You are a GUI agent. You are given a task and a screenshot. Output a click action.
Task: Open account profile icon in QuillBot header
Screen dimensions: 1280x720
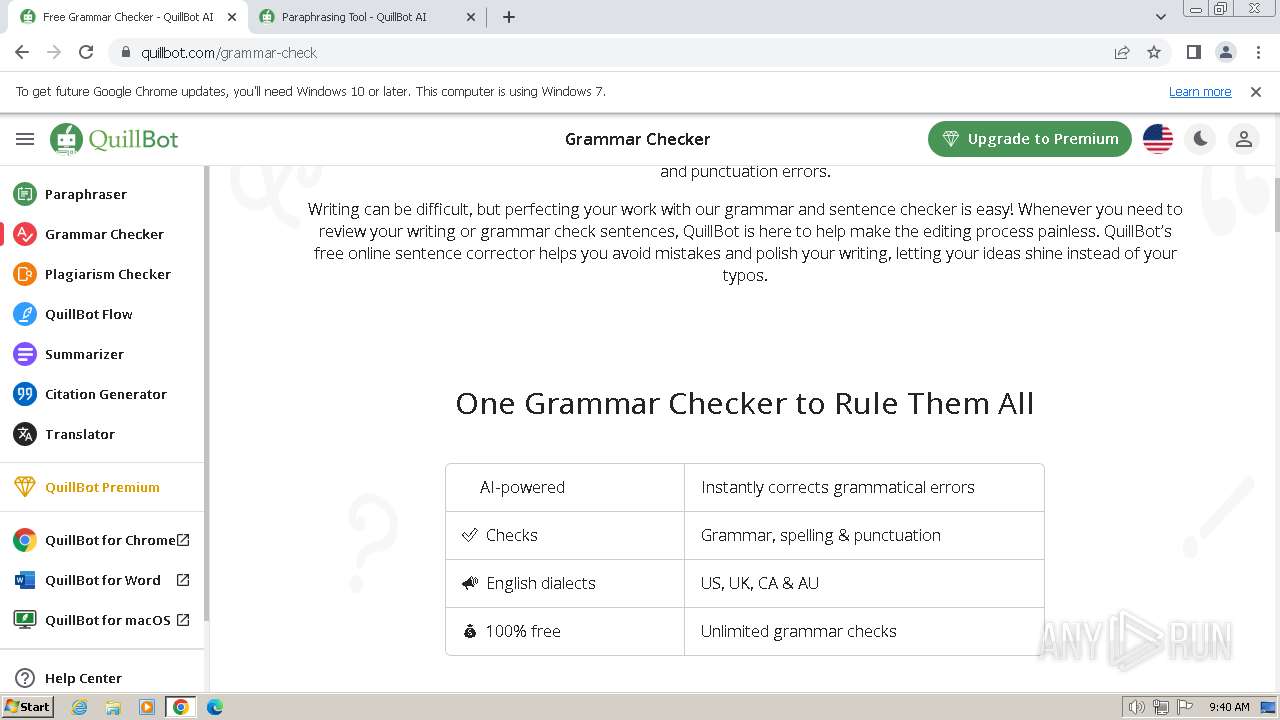click(x=1244, y=139)
